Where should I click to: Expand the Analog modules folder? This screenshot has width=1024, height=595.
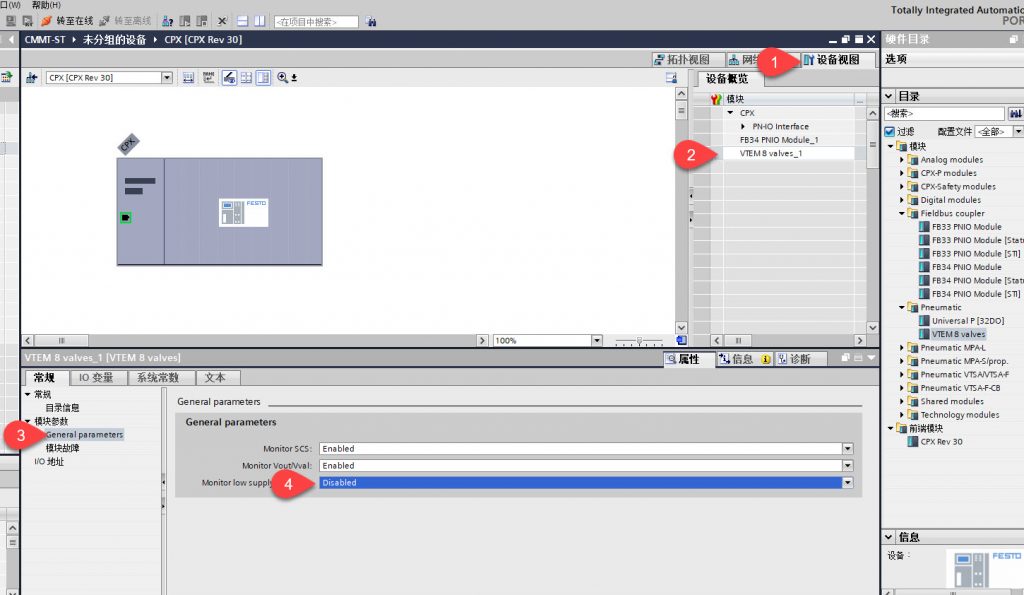902,159
